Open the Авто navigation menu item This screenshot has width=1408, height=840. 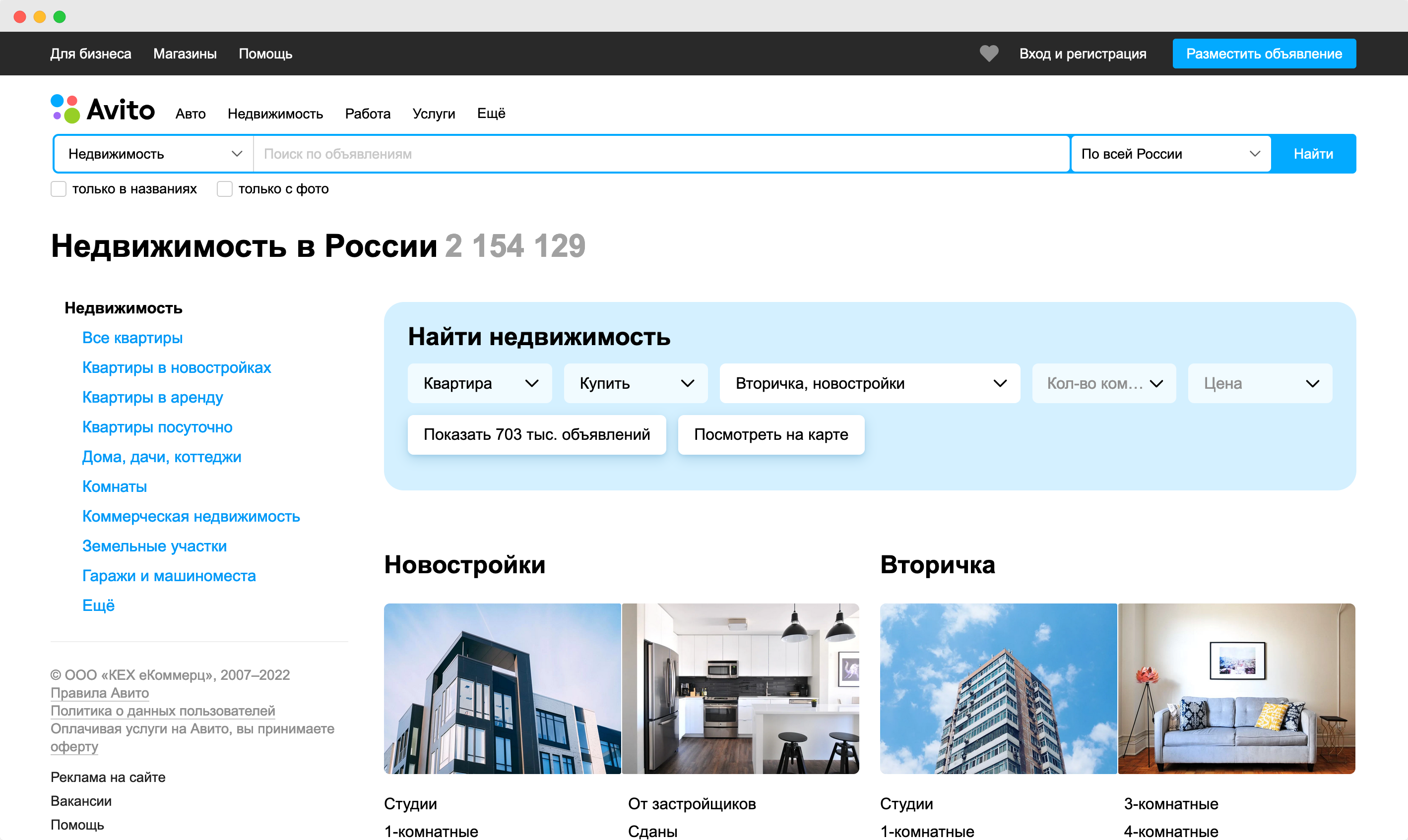190,114
